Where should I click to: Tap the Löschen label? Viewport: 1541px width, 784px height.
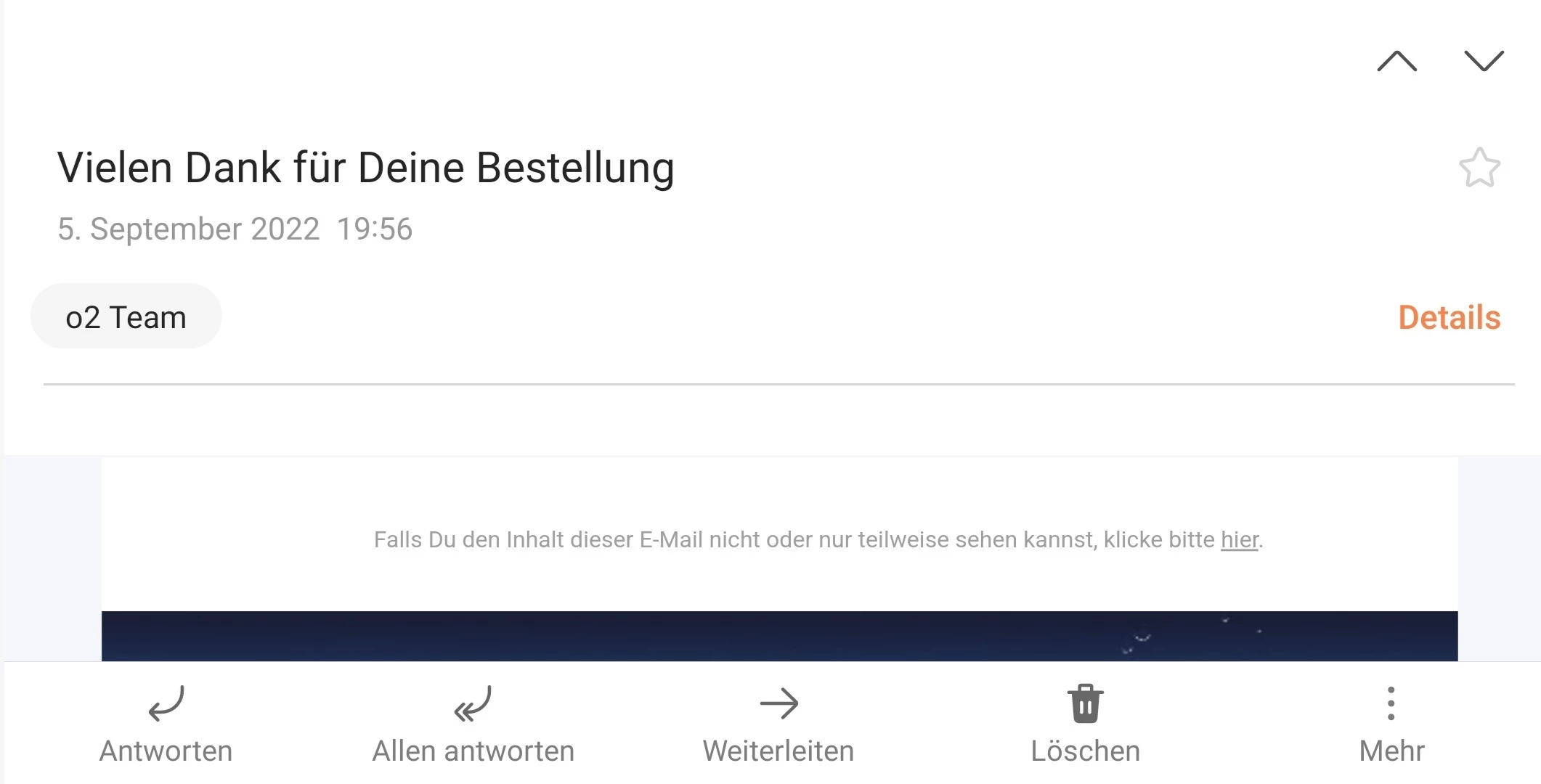pos(1086,751)
